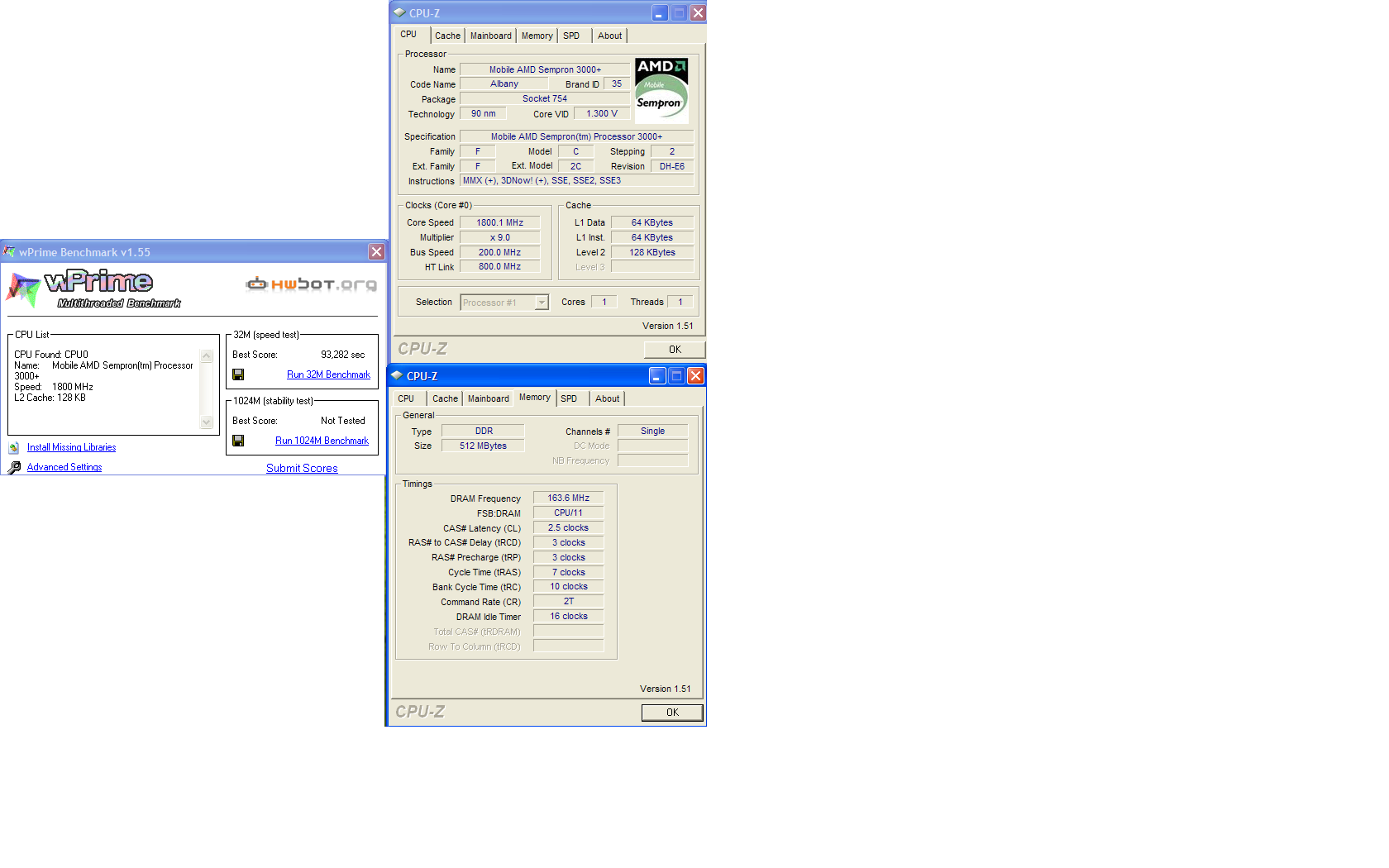
Task: Click the Level 2 cache 128 KBytes value
Action: 652,252
